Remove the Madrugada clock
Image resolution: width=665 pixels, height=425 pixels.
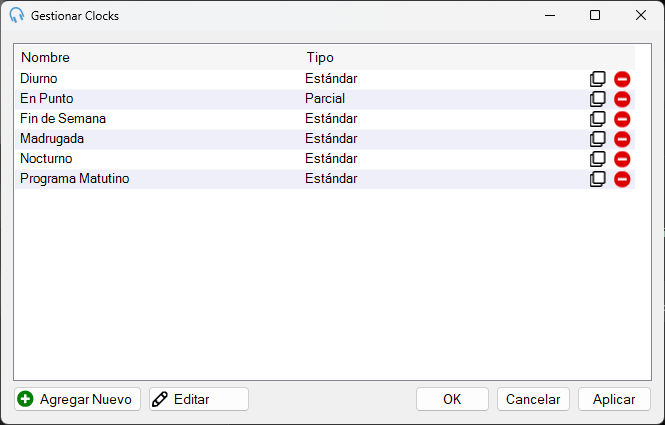[622, 139]
